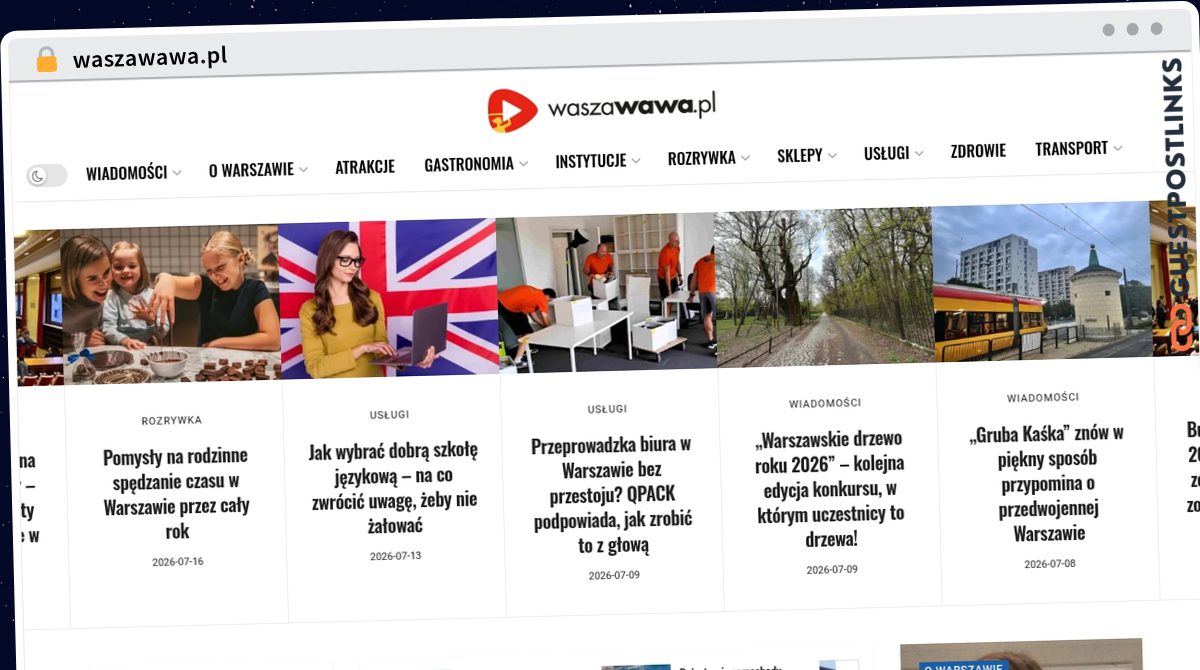Screen dimensions: 1200x670
Task: Click the padlock icon in address bar
Action: [x=47, y=60]
